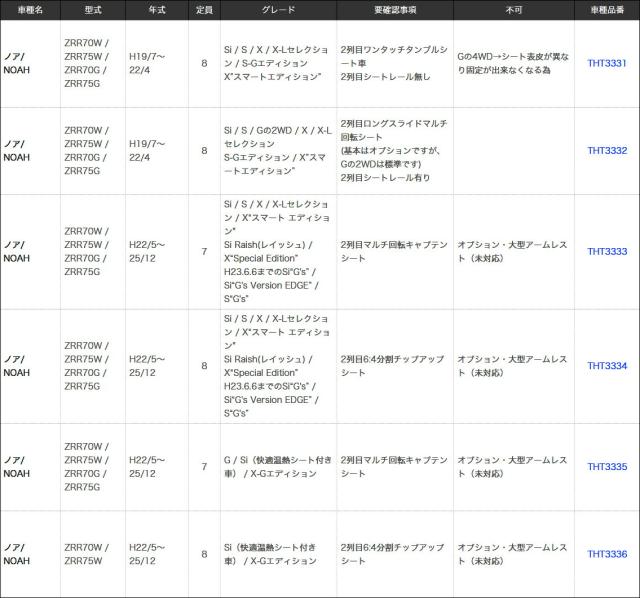
Task: Select the note 'Gの4WD→シート表皮が異なり固定が出来なくなる為'
Action: point(513,63)
